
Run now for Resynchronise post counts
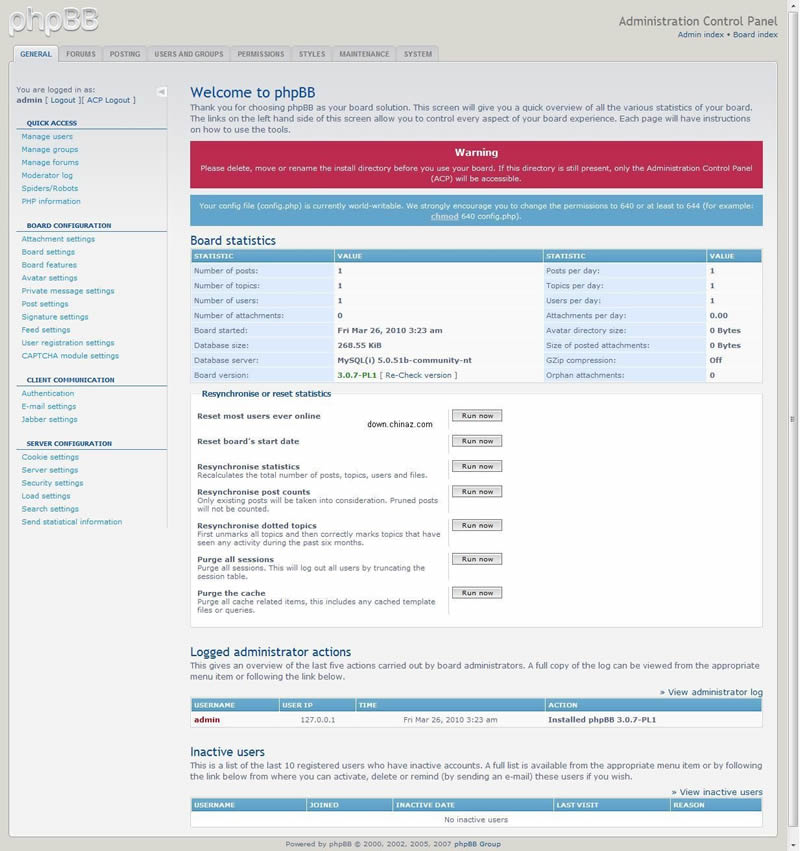477,492
